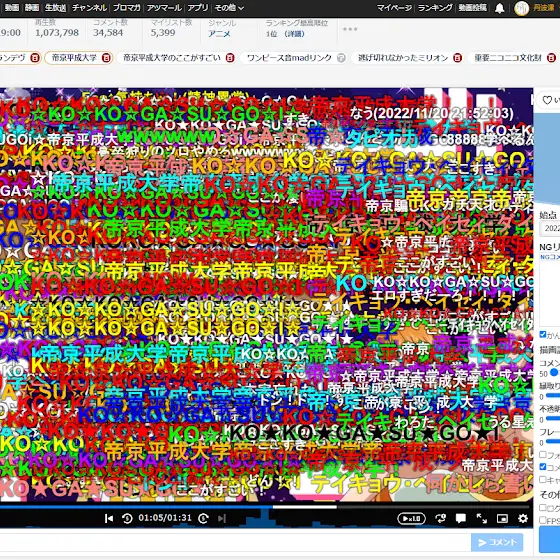Toggle the かん... checkbox in side panel
Viewport: 560px width, 560px height.
(543, 335)
